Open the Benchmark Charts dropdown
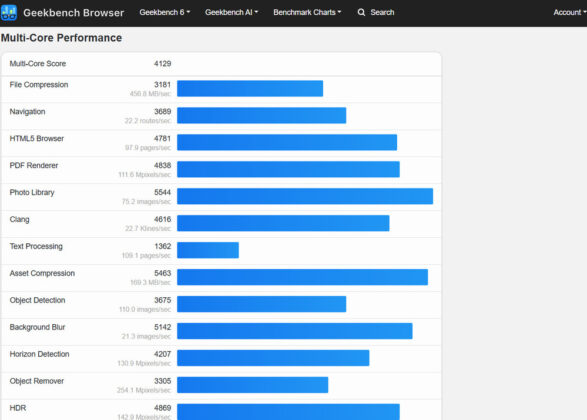This screenshot has width=587, height=420. point(307,12)
